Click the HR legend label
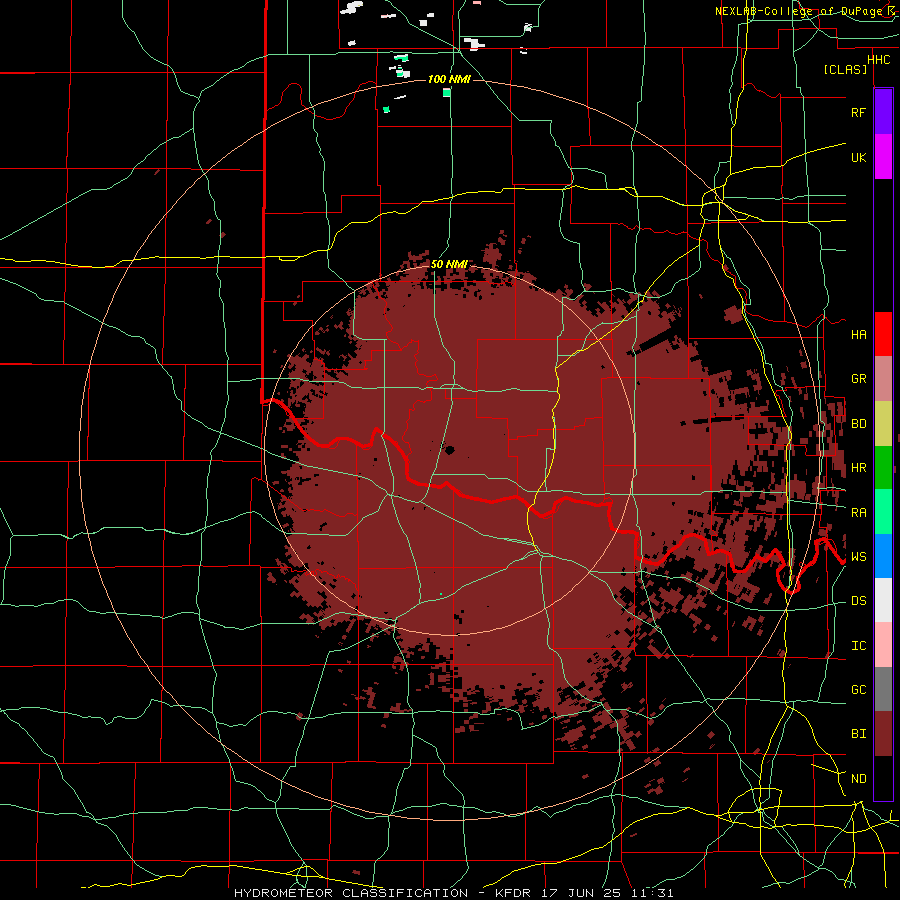 point(858,468)
